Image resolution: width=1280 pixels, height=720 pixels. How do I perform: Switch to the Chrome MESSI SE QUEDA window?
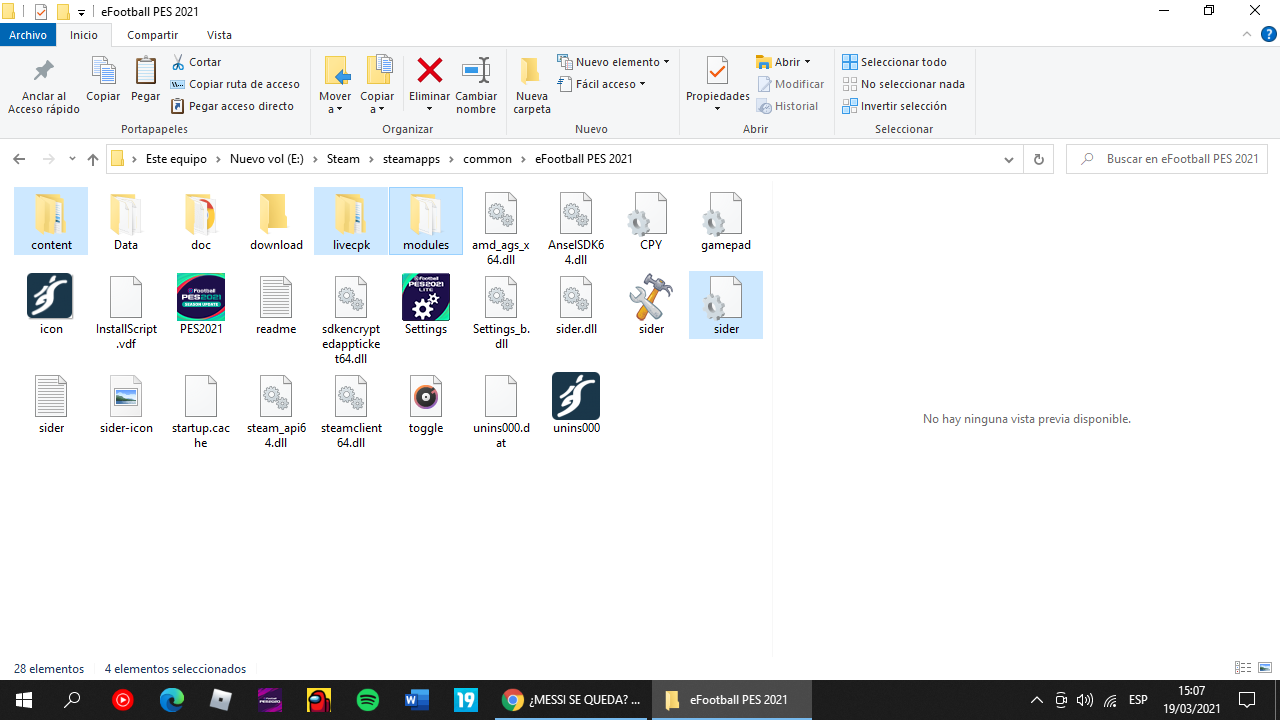(x=572, y=700)
